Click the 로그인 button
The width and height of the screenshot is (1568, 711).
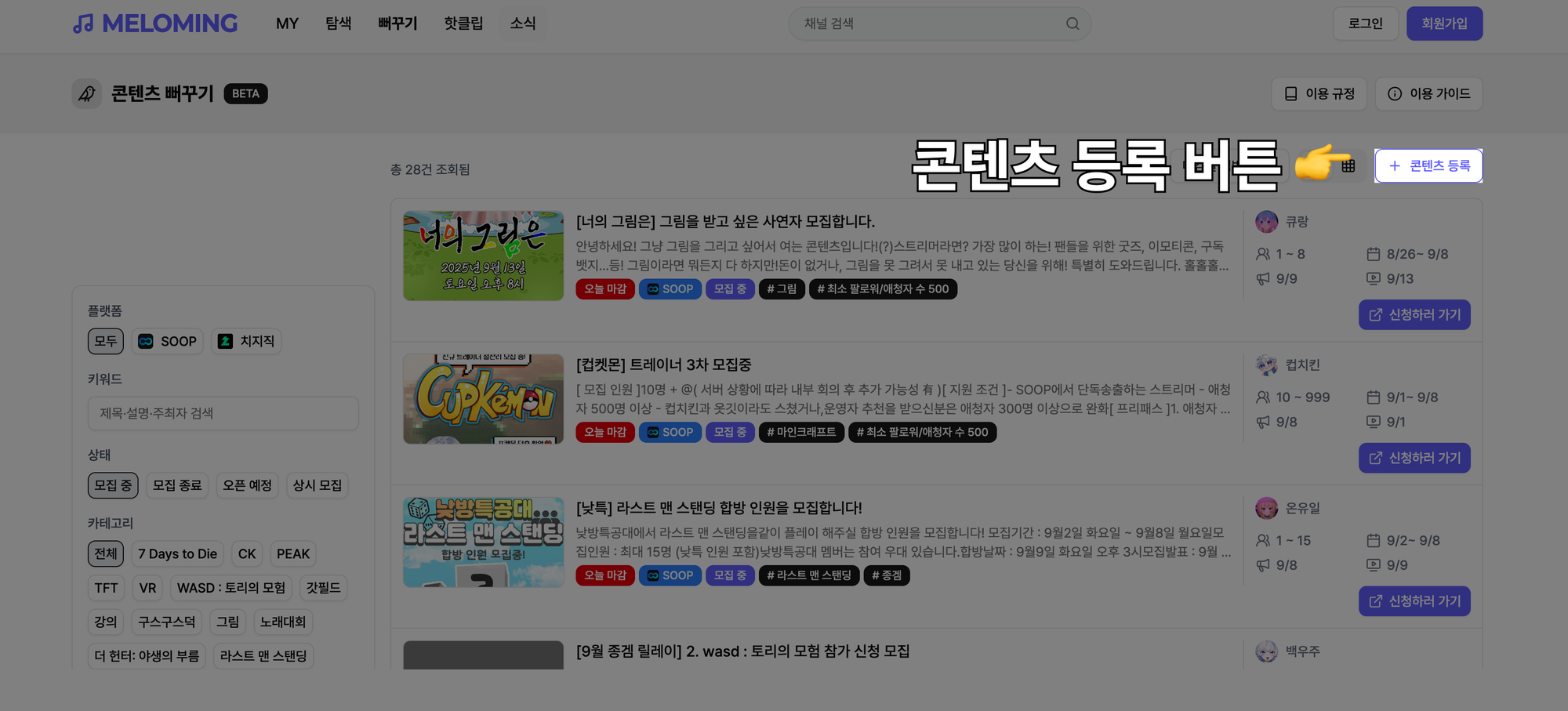tap(1366, 24)
